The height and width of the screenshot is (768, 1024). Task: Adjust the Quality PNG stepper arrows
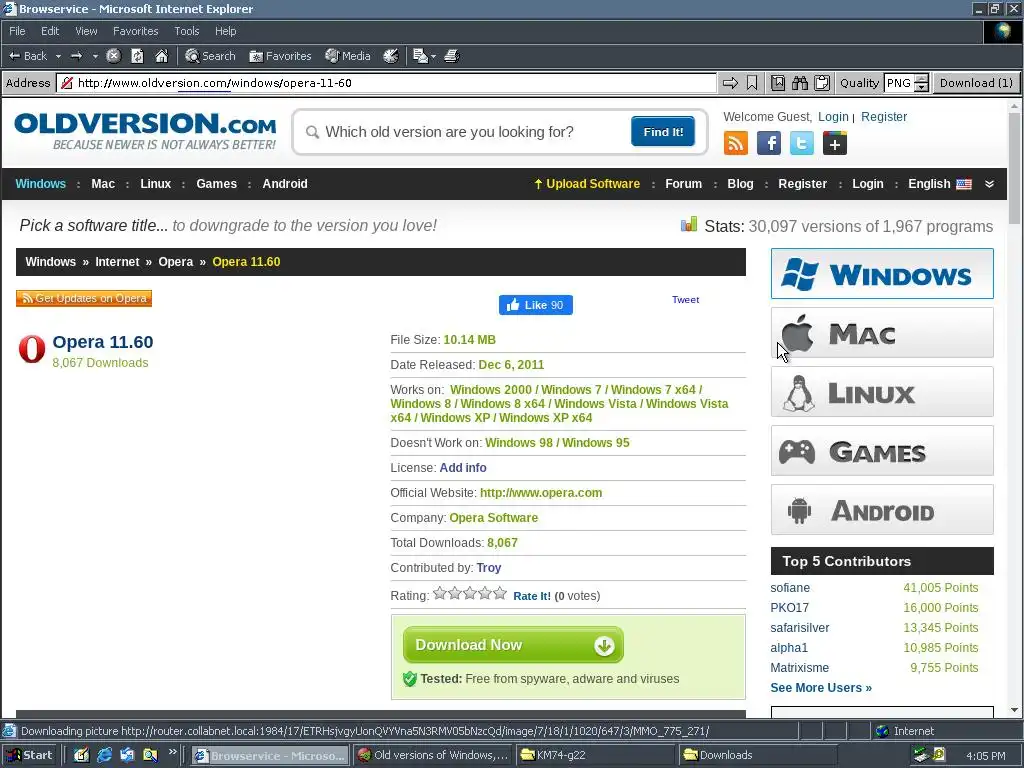(x=921, y=83)
